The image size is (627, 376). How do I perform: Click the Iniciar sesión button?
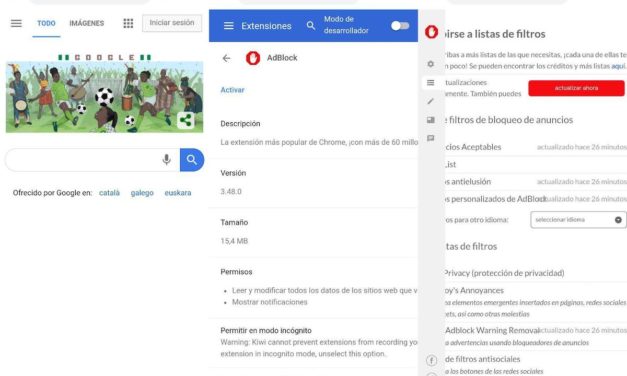172,23
